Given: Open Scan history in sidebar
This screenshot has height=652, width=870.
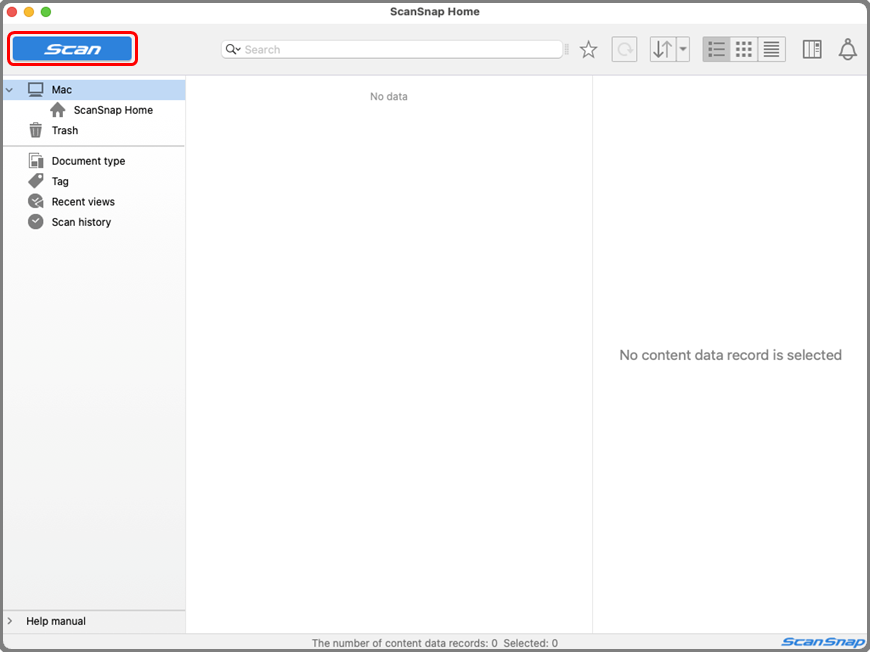Looking at the screenshot, I should tap(94, 222).
